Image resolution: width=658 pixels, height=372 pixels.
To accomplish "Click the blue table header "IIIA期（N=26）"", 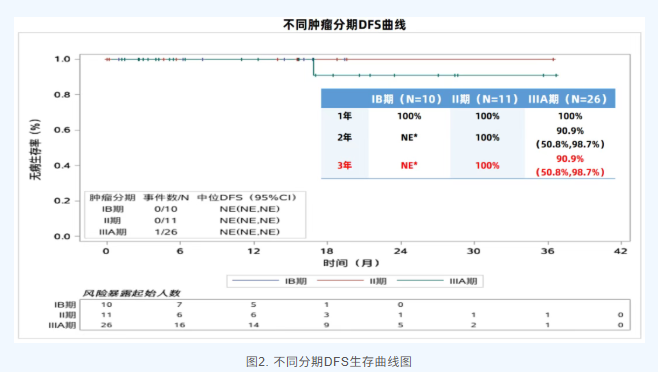I will tap(568, 99).
